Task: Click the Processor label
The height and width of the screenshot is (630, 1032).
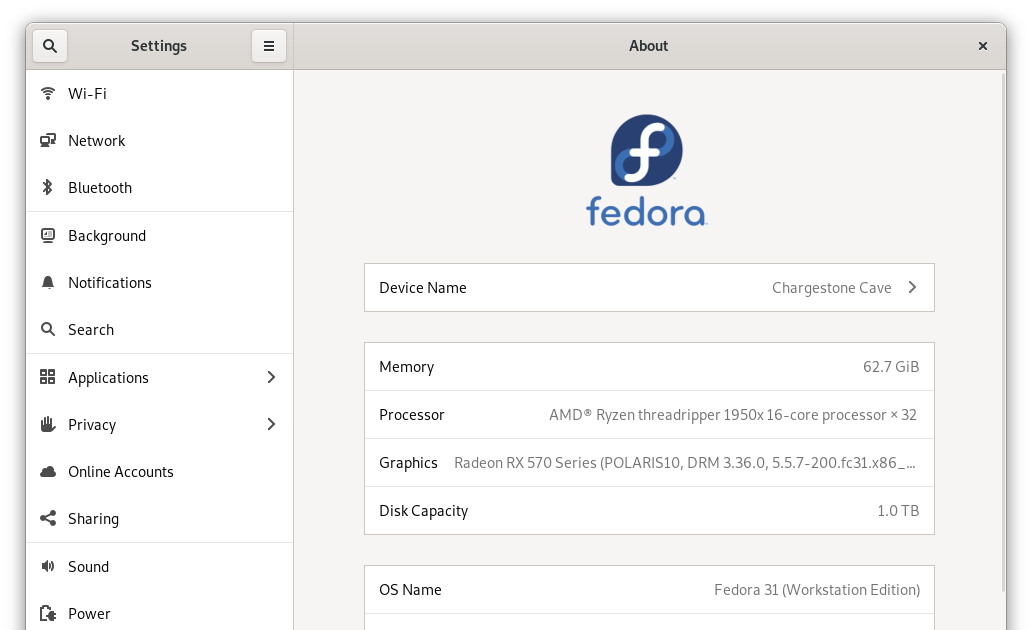Action: tap(411, 415)
